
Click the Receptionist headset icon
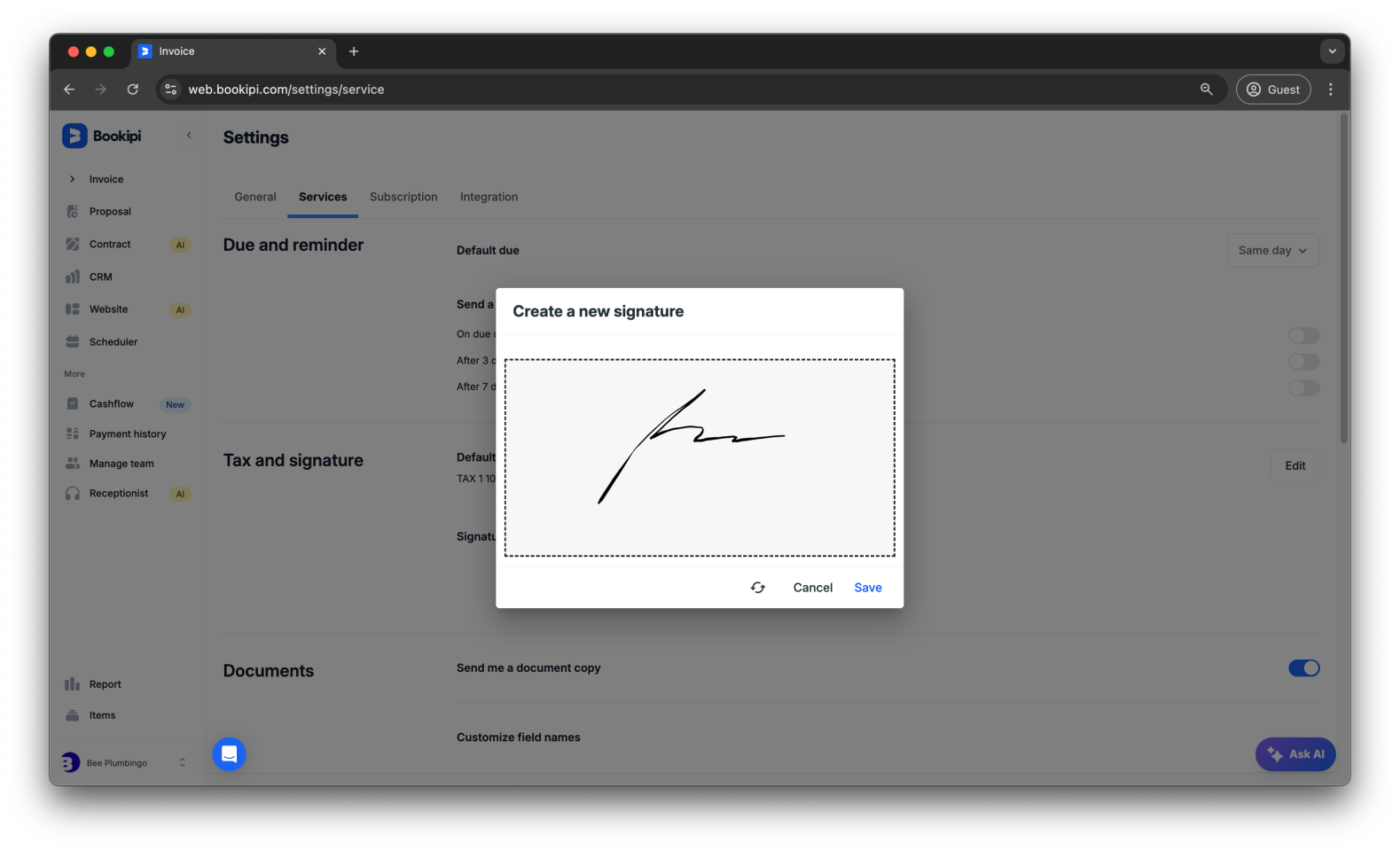point(73,494)
